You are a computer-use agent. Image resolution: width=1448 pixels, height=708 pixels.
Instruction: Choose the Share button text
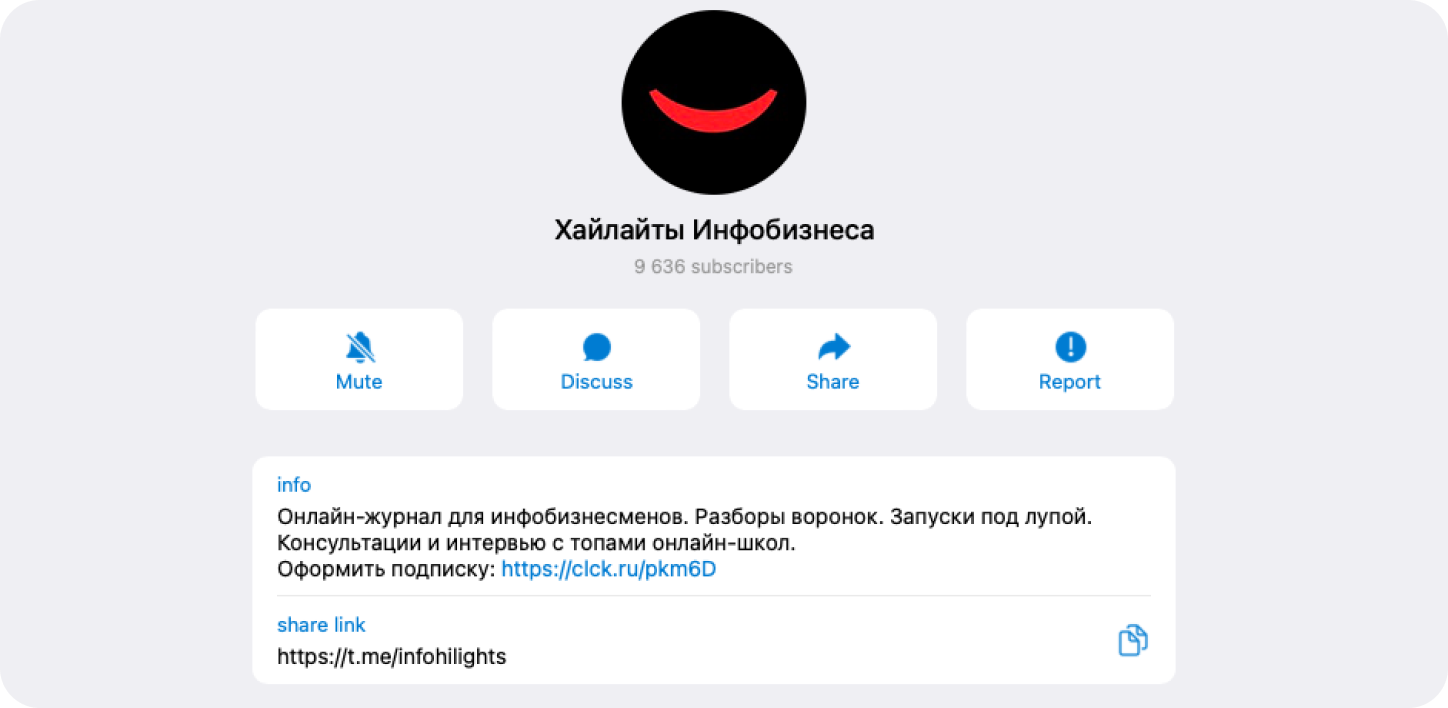(833, 382)
